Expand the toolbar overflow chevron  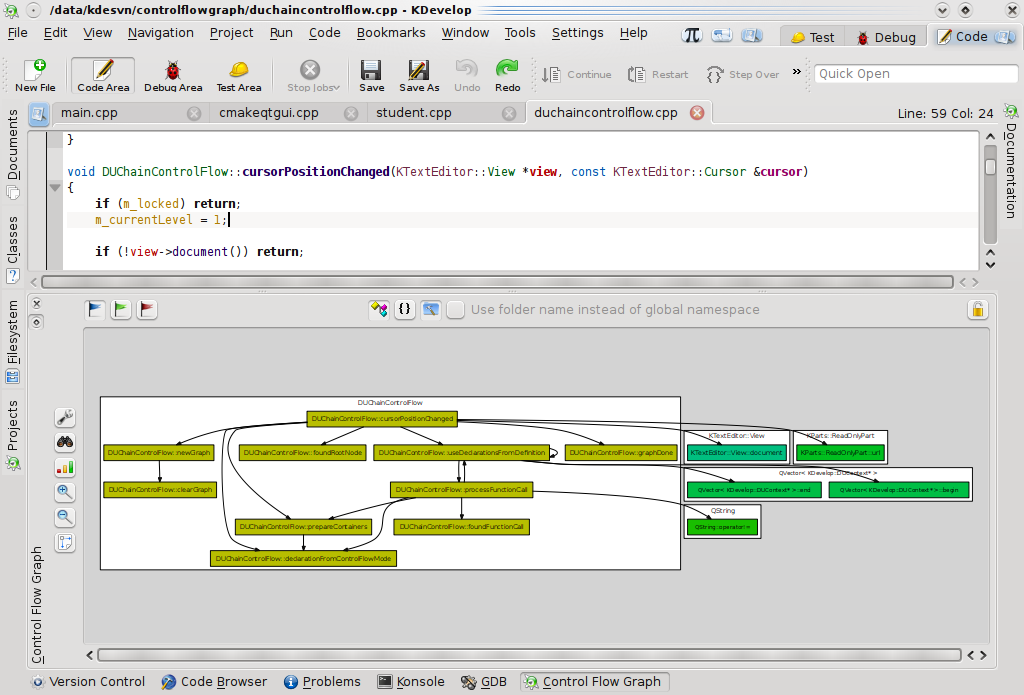click(795, 72)
